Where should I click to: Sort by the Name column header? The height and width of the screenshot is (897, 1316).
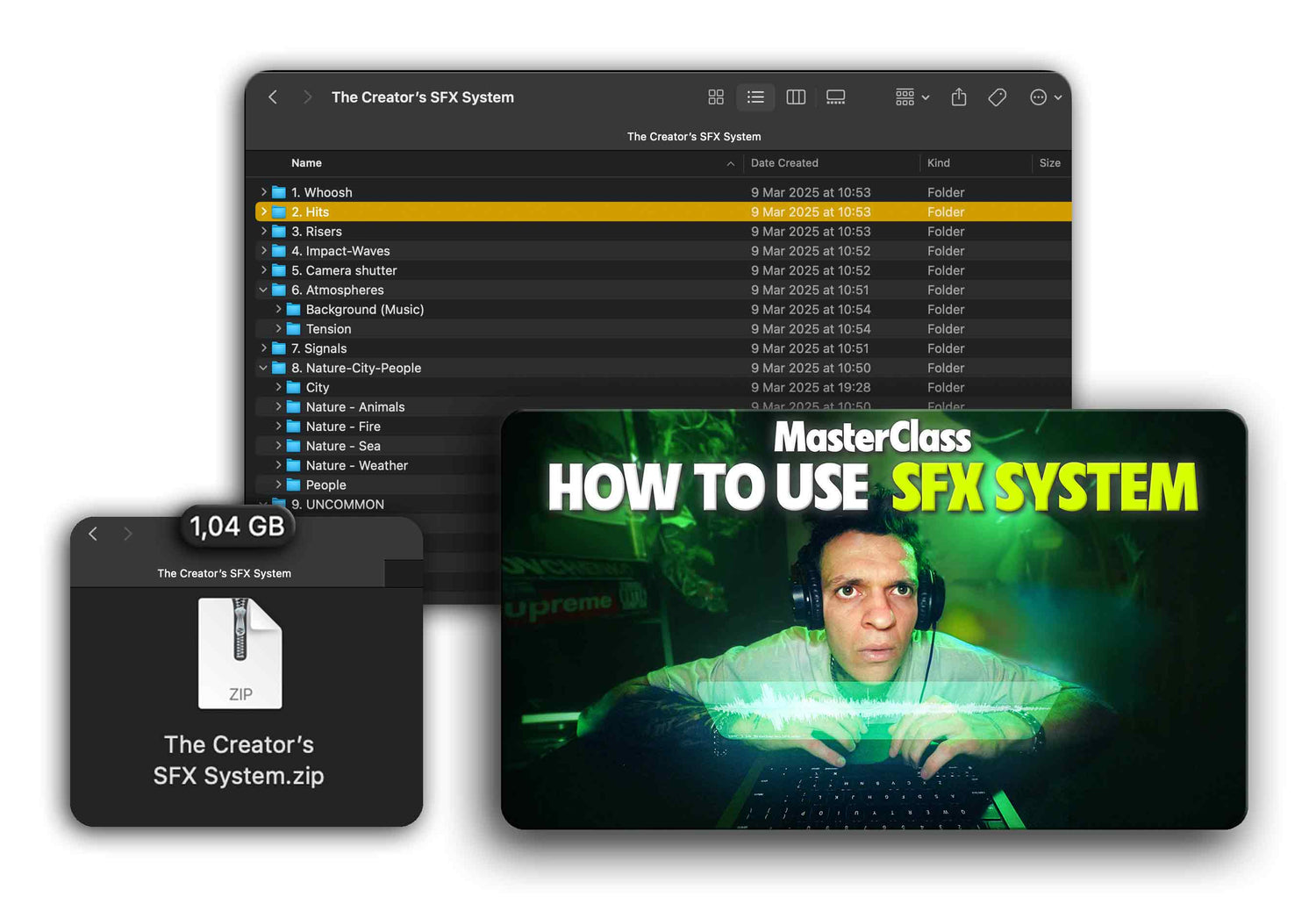[x=307, y=163]
